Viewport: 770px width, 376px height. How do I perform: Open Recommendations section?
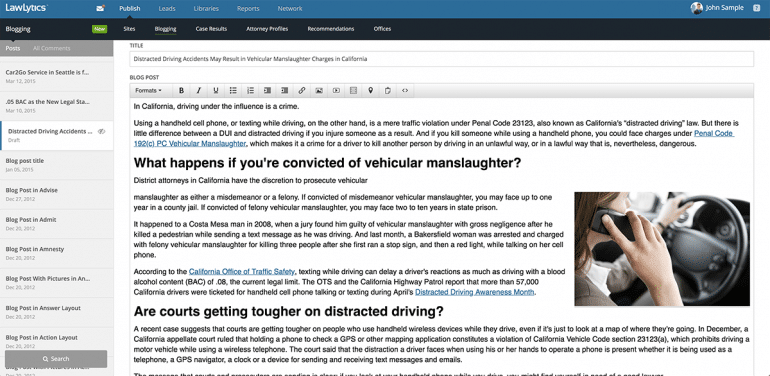point(330,29)
